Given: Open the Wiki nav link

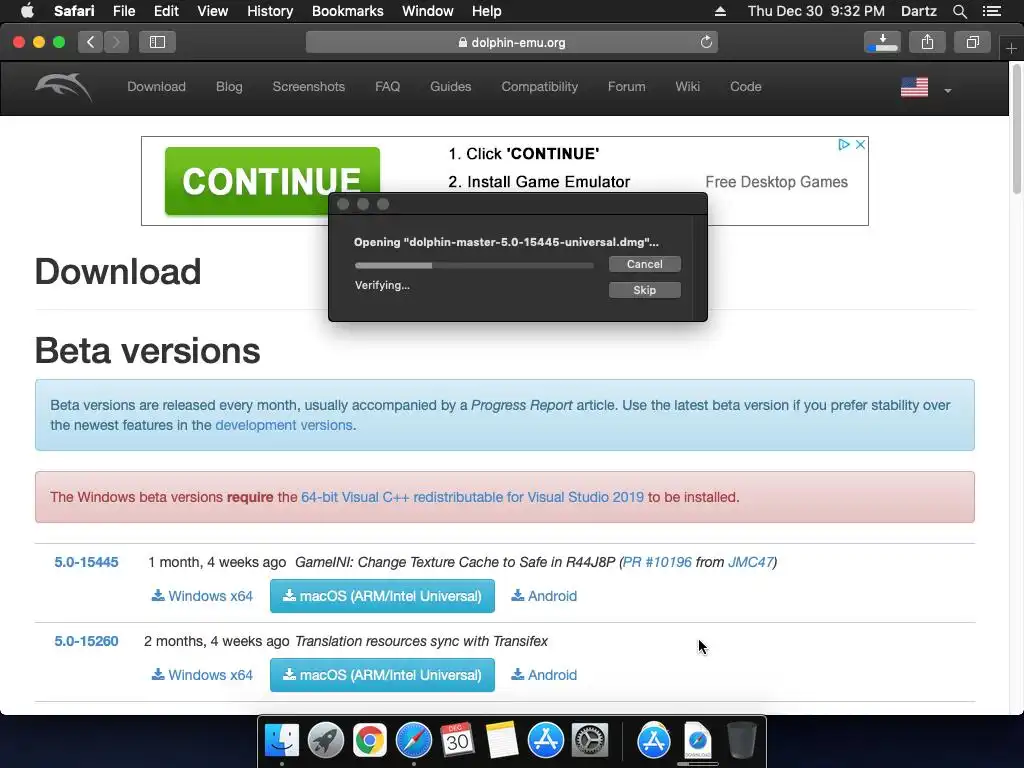Looking at the screenshot, I should (x=687, y=87).
